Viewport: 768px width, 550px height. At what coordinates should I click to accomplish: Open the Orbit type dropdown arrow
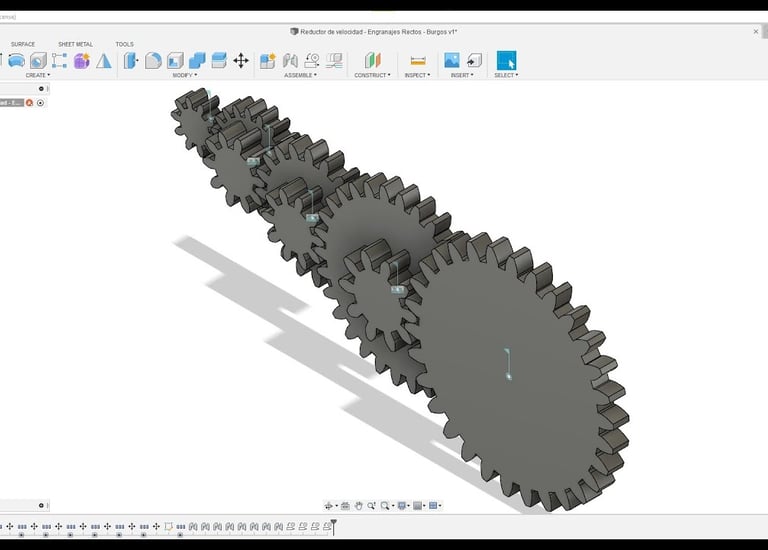pos(336,506)
